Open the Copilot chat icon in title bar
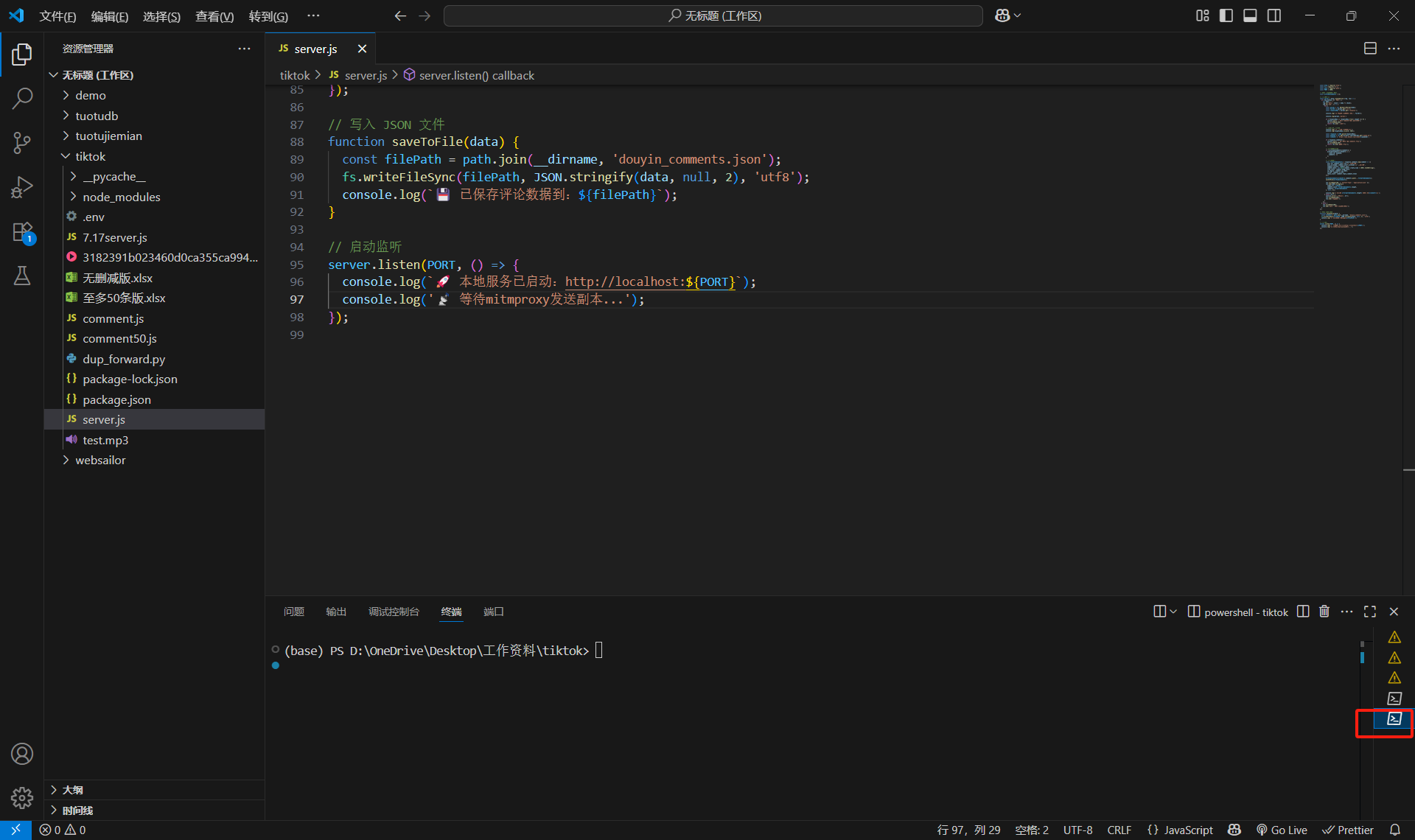The height and width of the screenshot is (840, 1415). pyautogui.click(x=1002, y=15)
